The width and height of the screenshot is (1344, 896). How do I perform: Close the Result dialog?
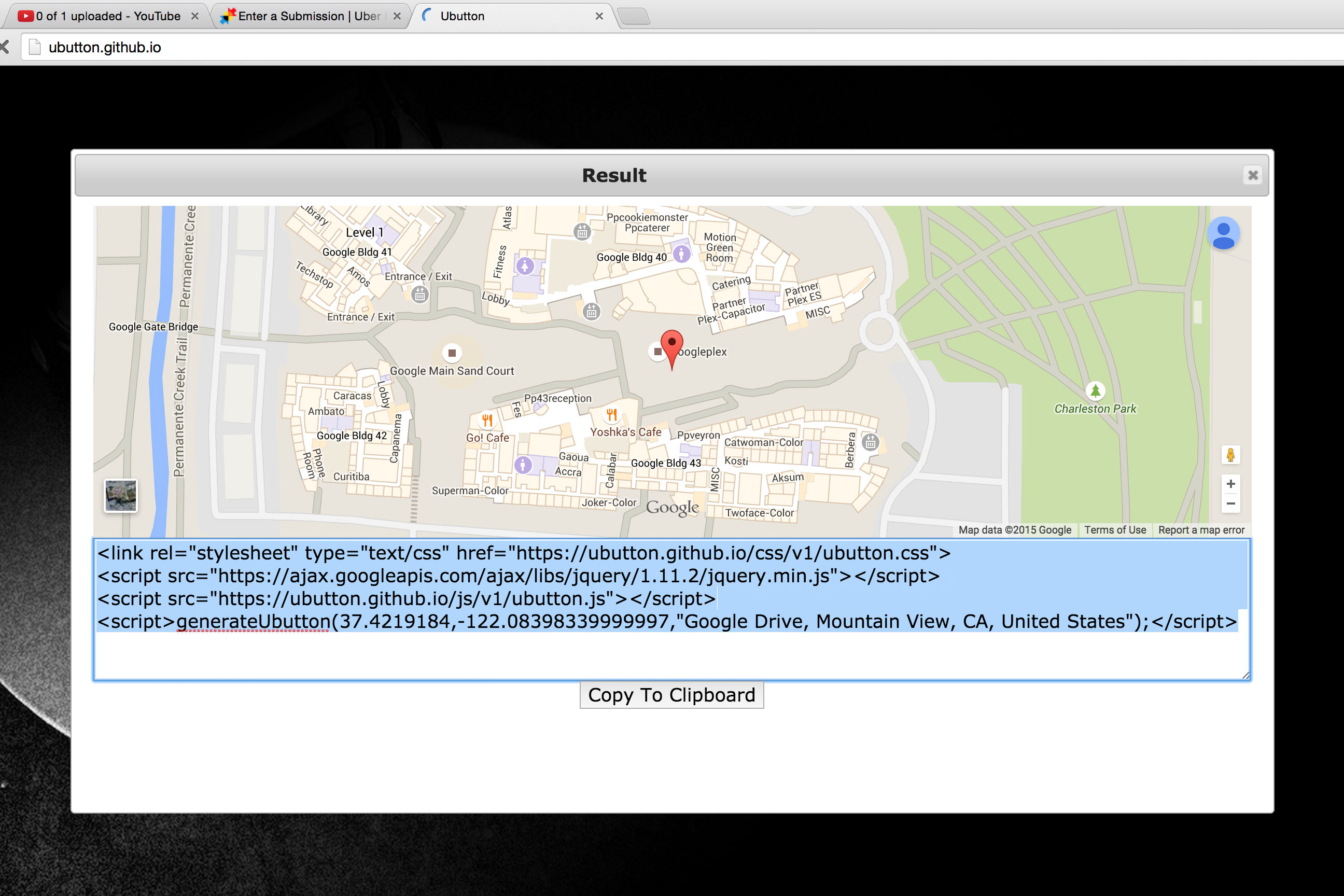pyautogui.click(x=1253, y=175)
